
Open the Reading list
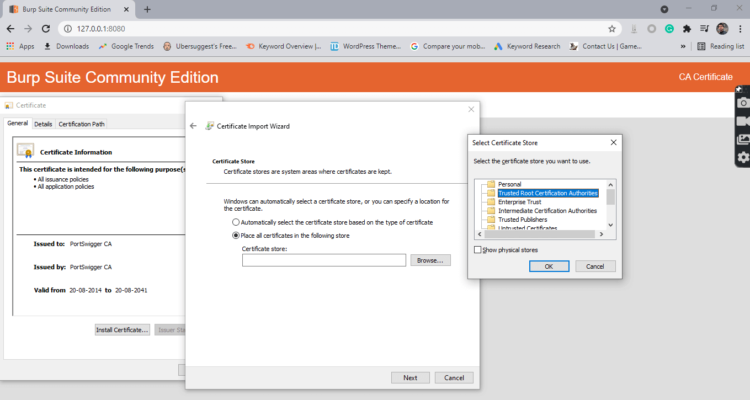coord(721,46)
